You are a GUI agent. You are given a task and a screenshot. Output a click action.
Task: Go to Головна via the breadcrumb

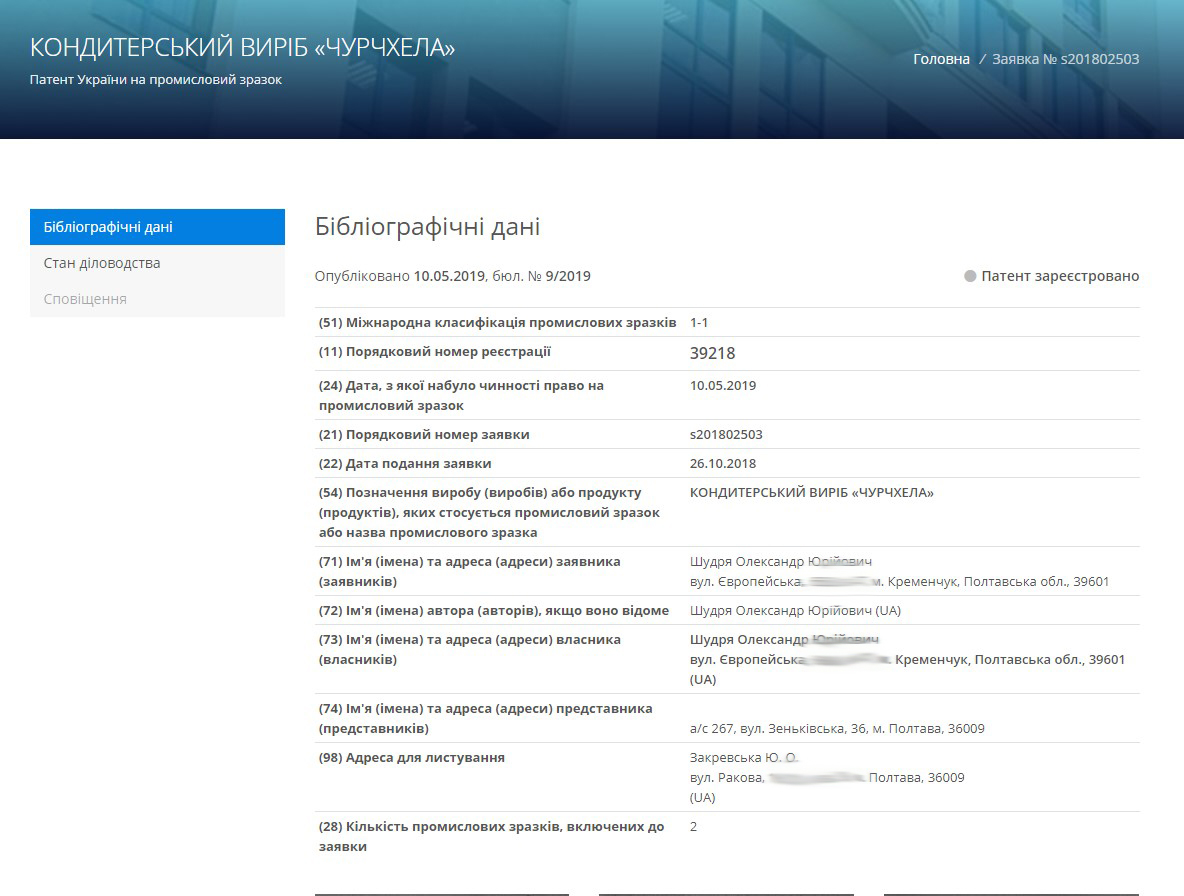tap(941, 59)
